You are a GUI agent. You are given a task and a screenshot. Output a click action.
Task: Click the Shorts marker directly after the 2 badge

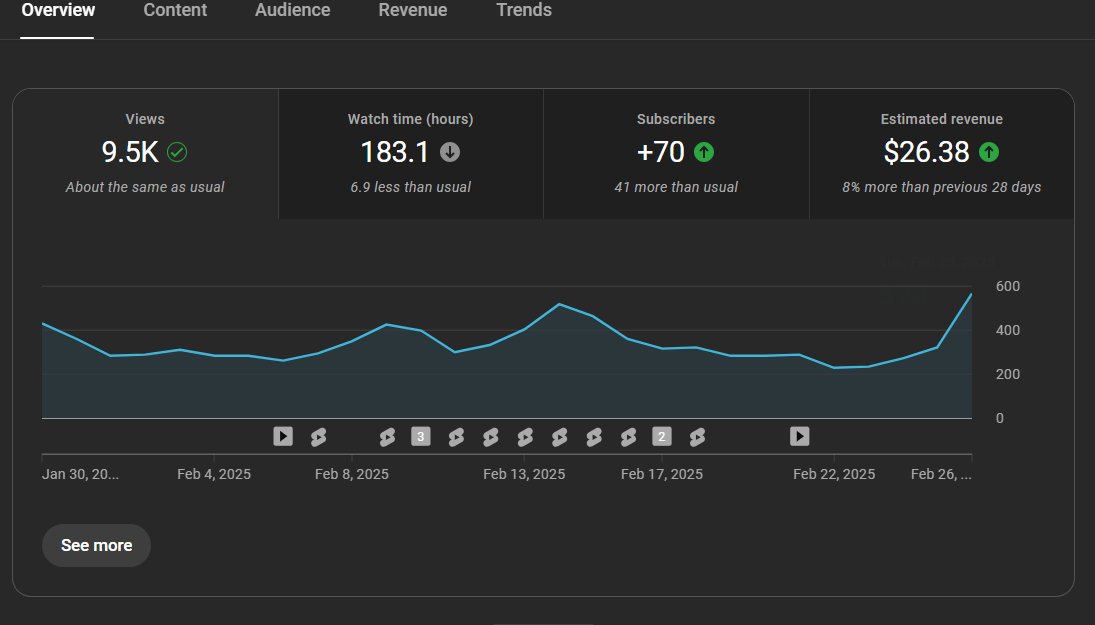(x=696, y=437)
